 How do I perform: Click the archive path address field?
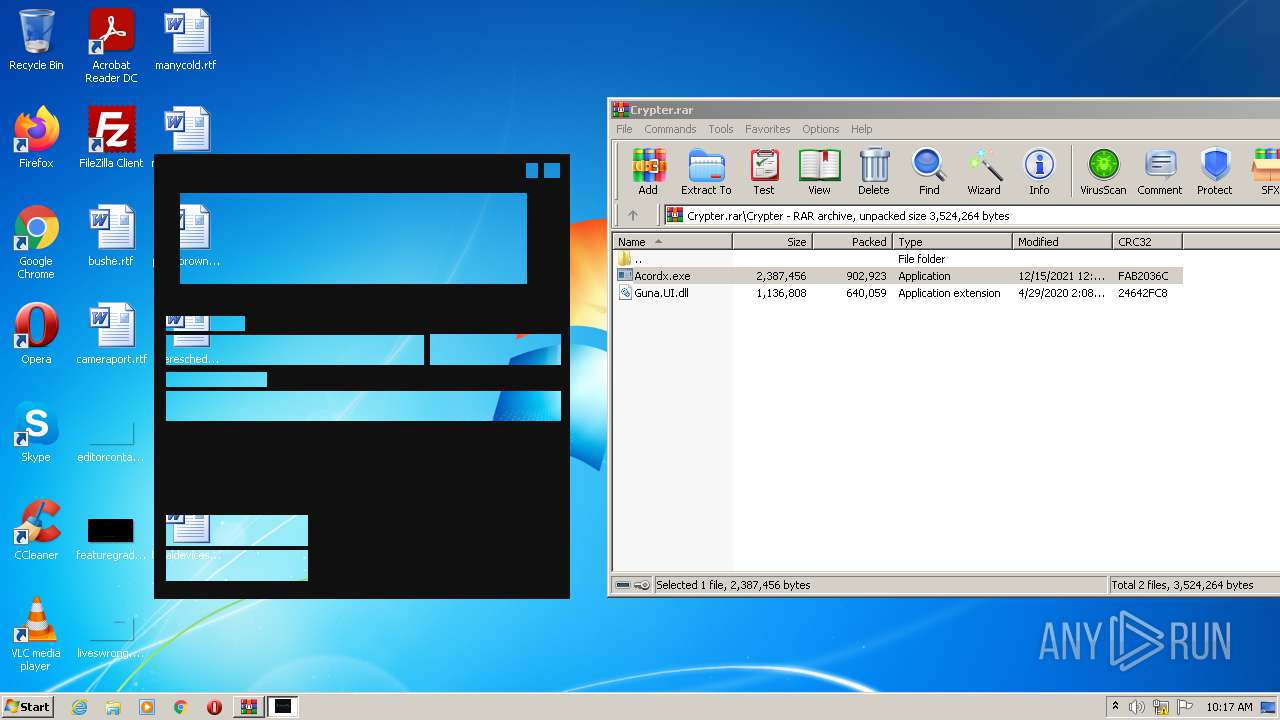point(972,215)
